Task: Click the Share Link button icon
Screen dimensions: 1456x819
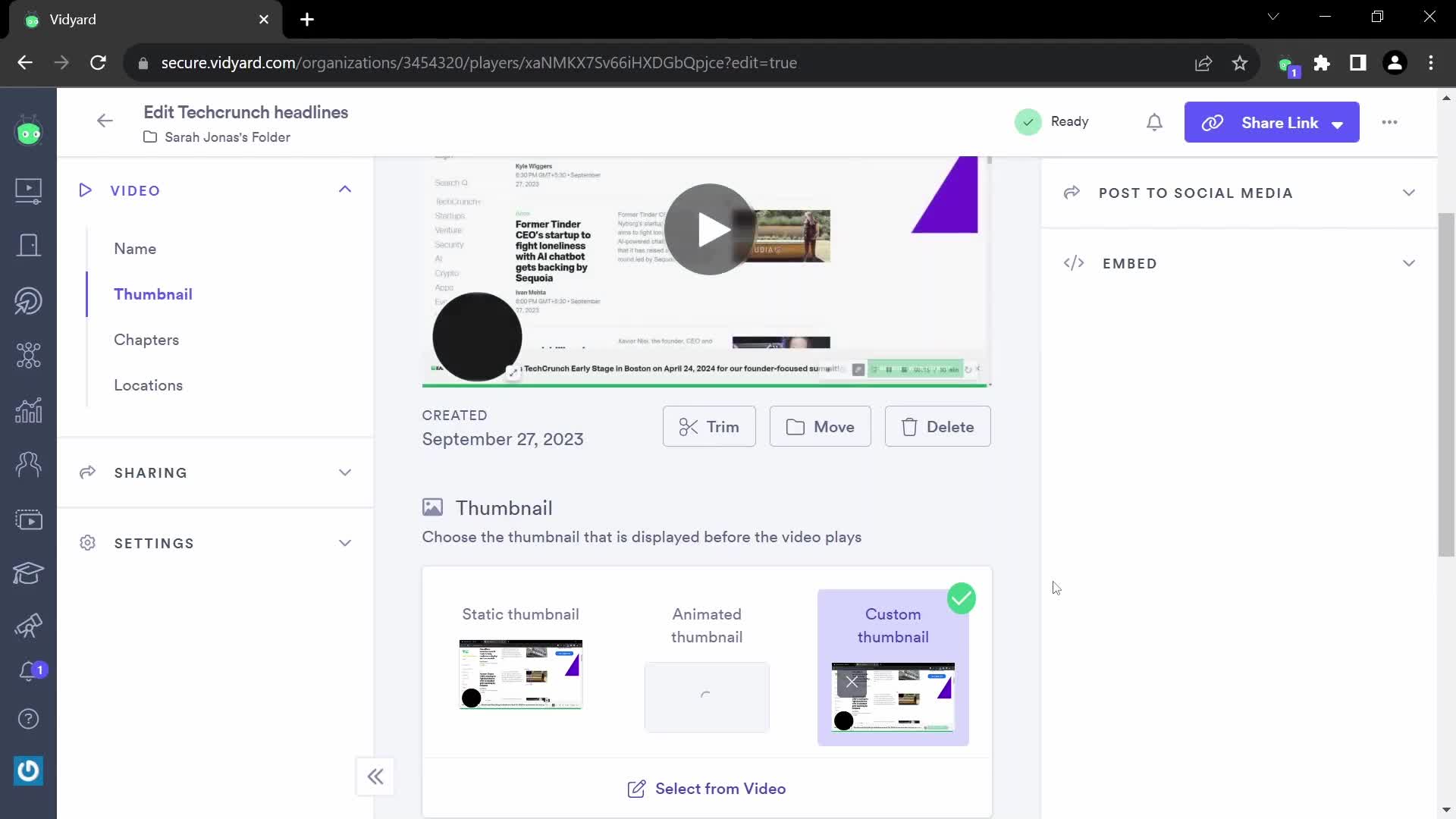Action: (x=1212, y=122)
